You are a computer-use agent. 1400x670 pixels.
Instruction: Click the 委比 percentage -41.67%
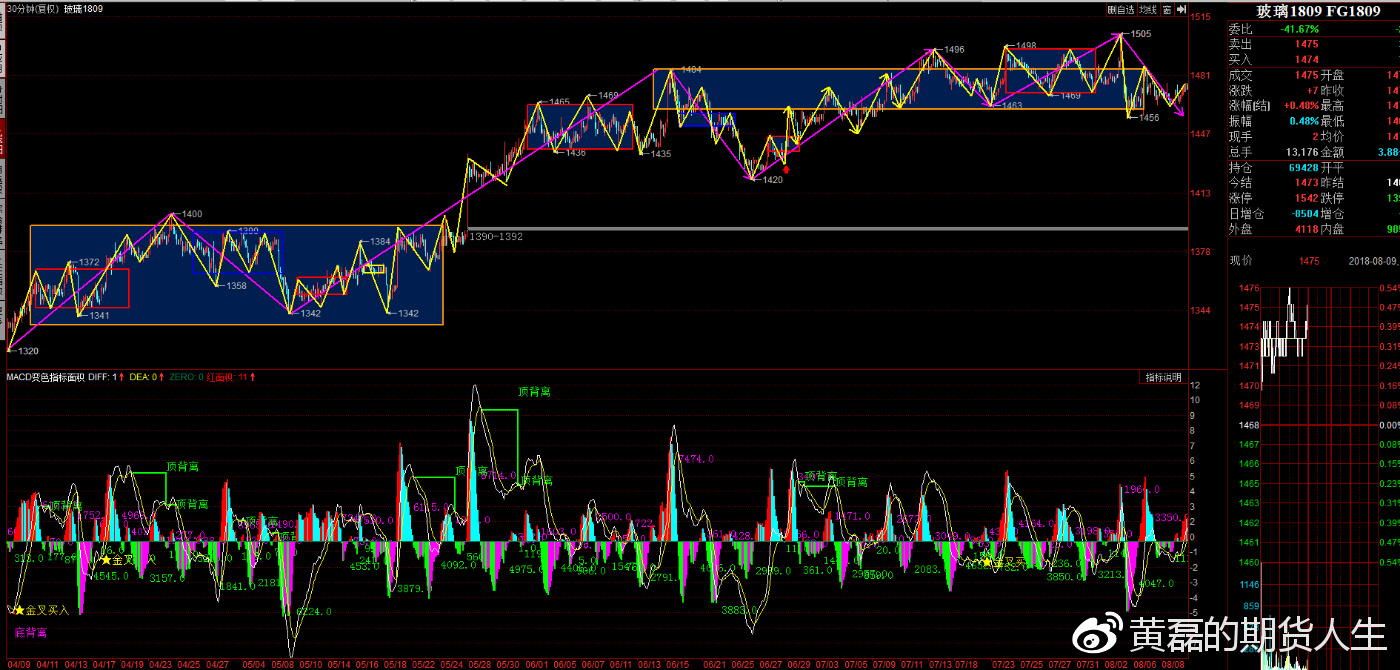click(x=1299, y=29)
